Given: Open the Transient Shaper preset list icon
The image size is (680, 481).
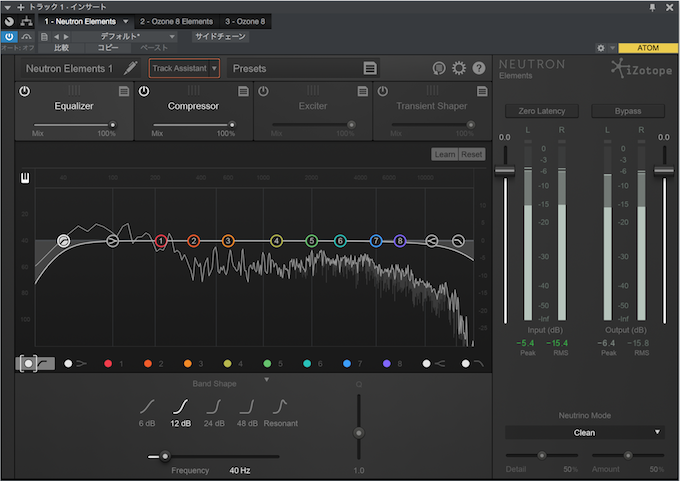Looking at the screenshot, I should (x=482, y=91).
